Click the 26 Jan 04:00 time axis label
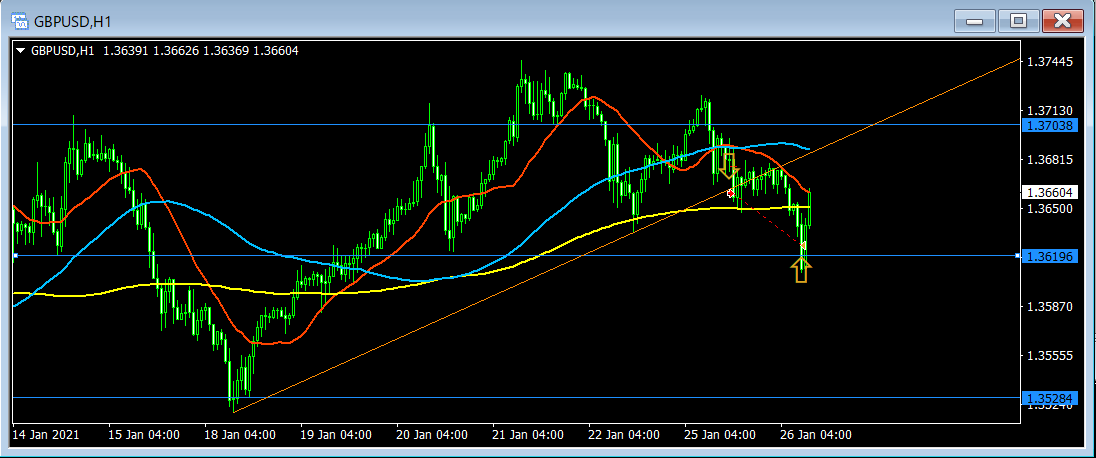This screenshot has width=1096, height=458. tap(816, 435)
